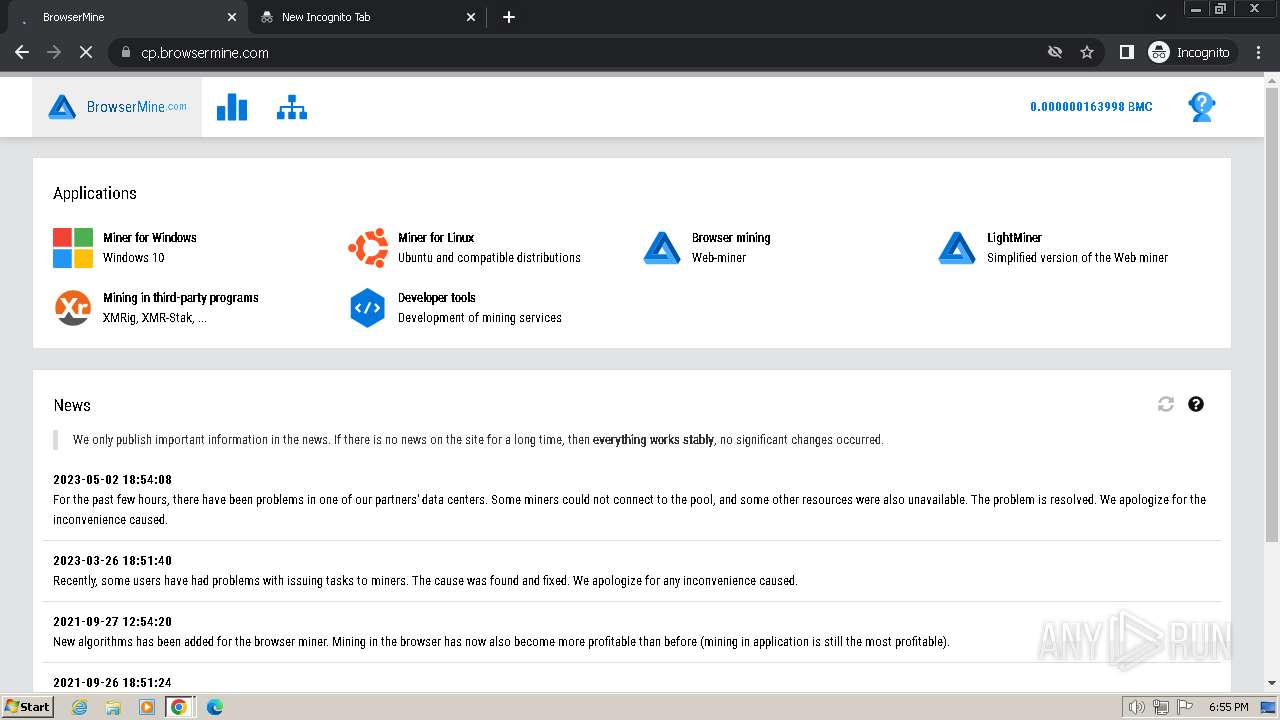Bookmark this page with the star
Screen dimensions: 1280x720
tap(1087, 52)
